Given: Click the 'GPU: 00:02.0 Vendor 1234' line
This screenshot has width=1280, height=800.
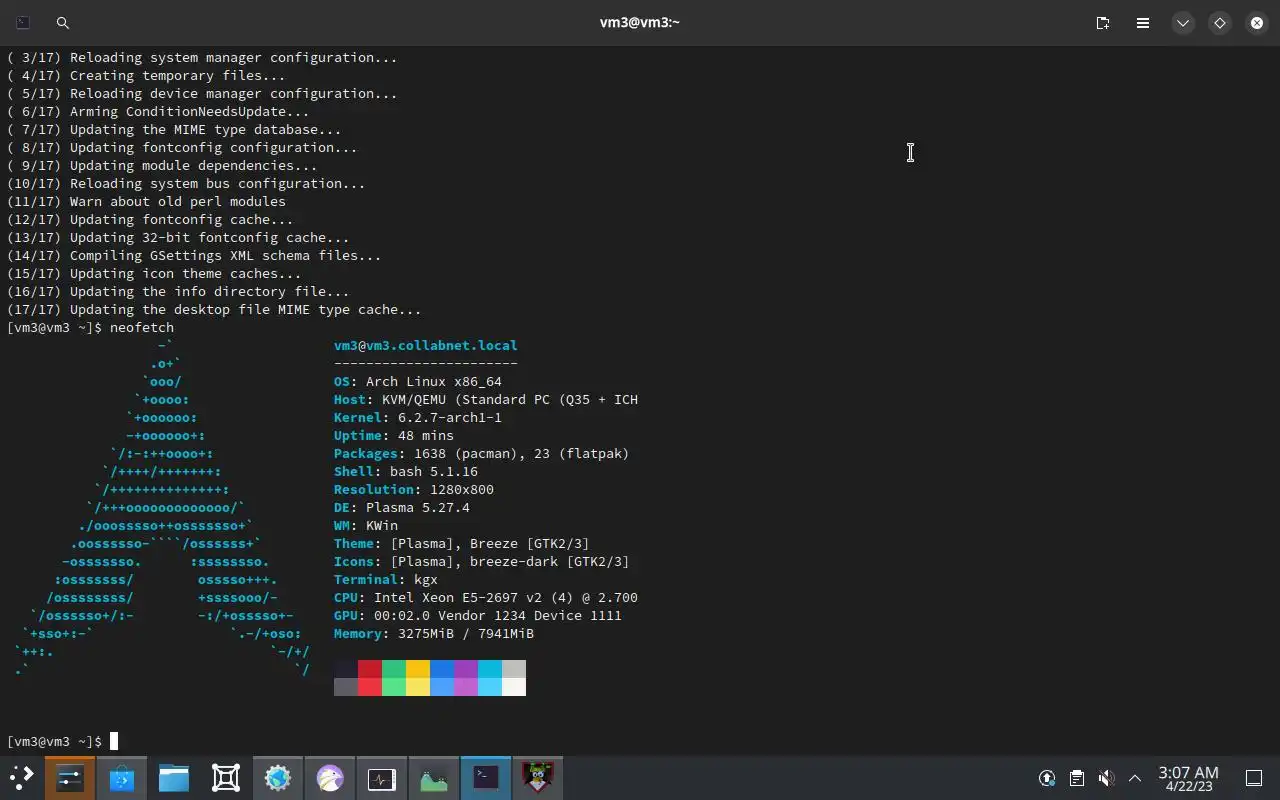Looking at the screenshot, I should pos(478,616).
